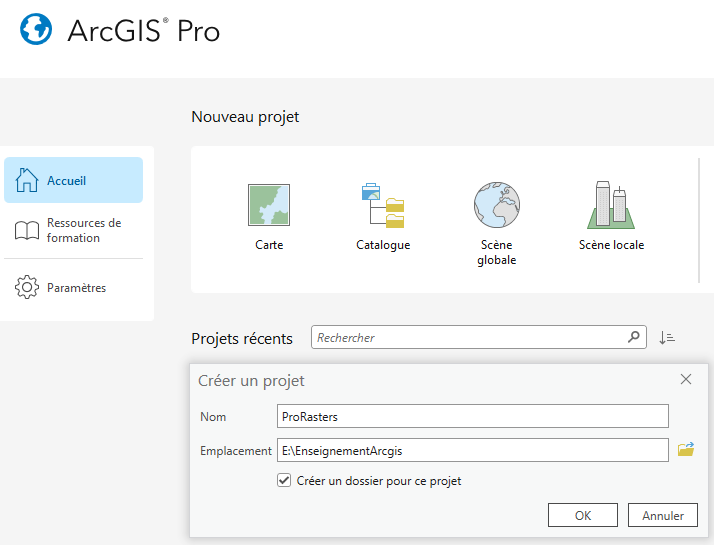Screen dimensions: 714x545
Task: Select the Catalogue project template icon
Action: [383, 205]
